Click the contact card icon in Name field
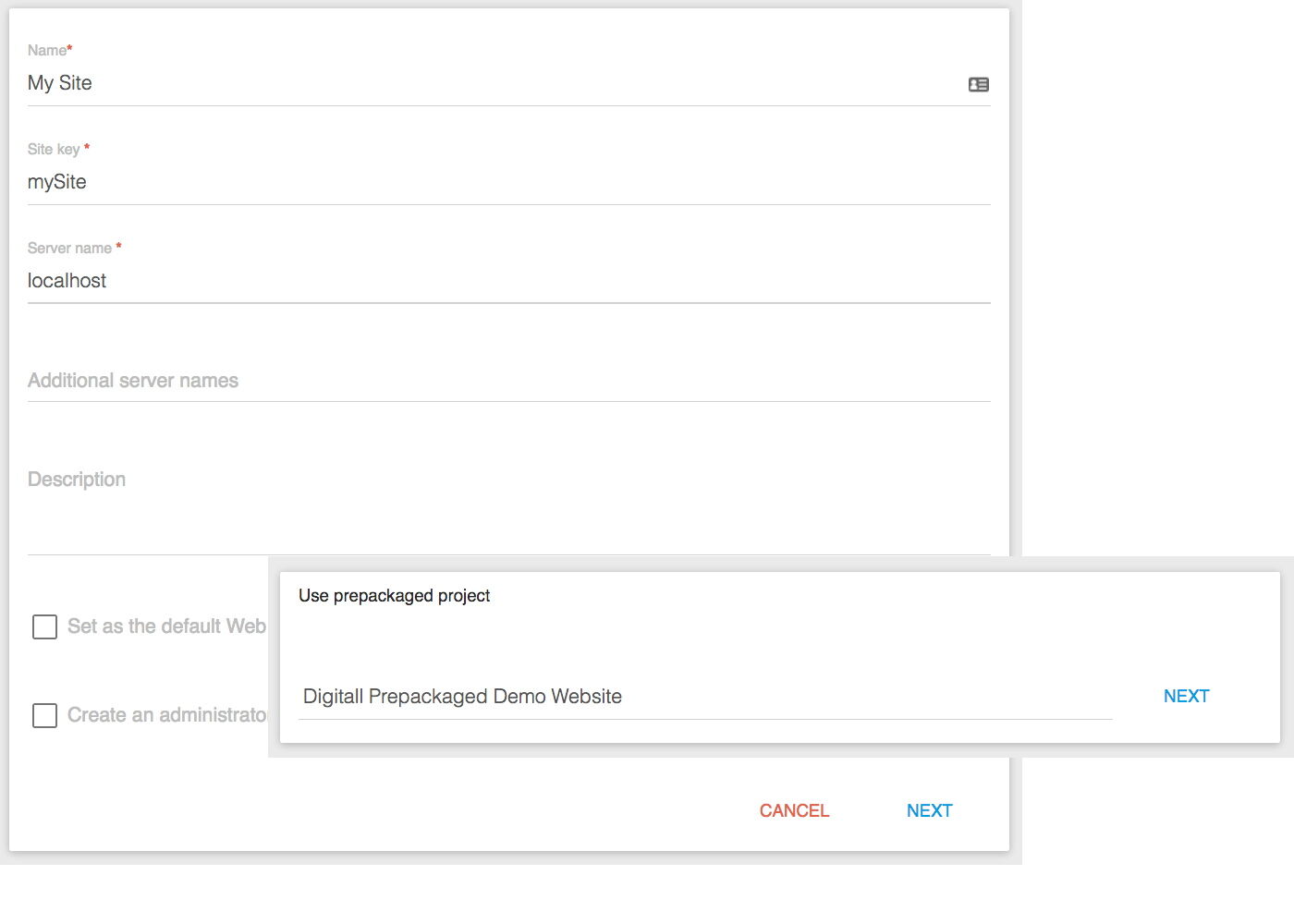 (978, 84)
